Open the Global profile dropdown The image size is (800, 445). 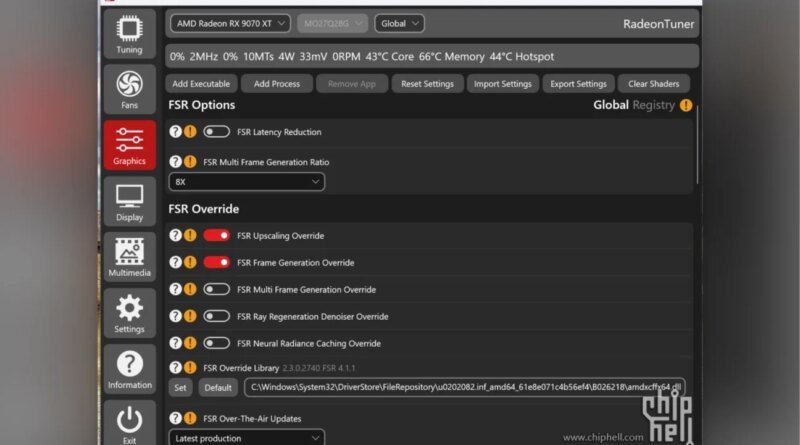pos(399,23)
